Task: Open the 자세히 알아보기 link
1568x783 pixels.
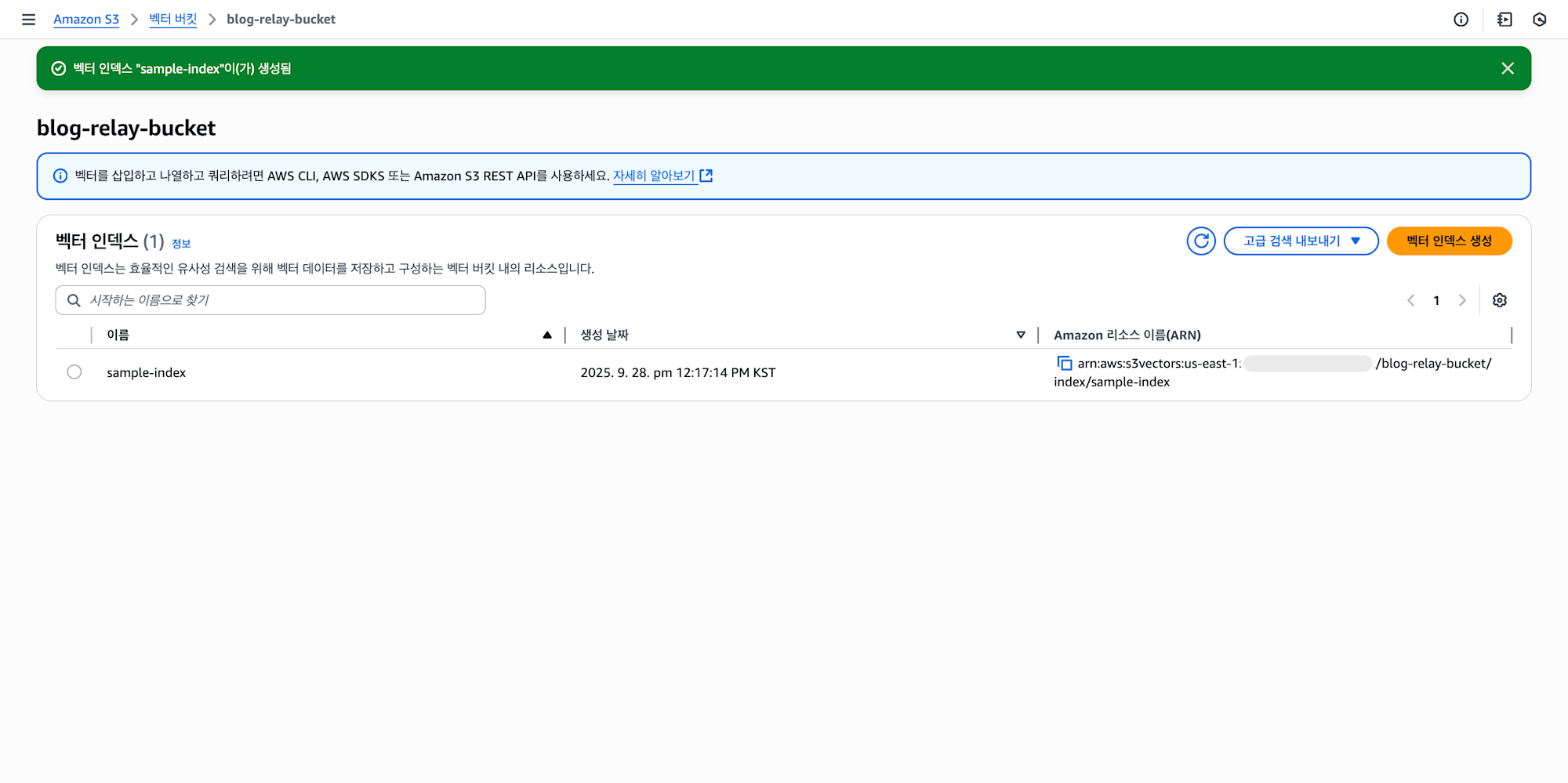Action: pos(654,176)
